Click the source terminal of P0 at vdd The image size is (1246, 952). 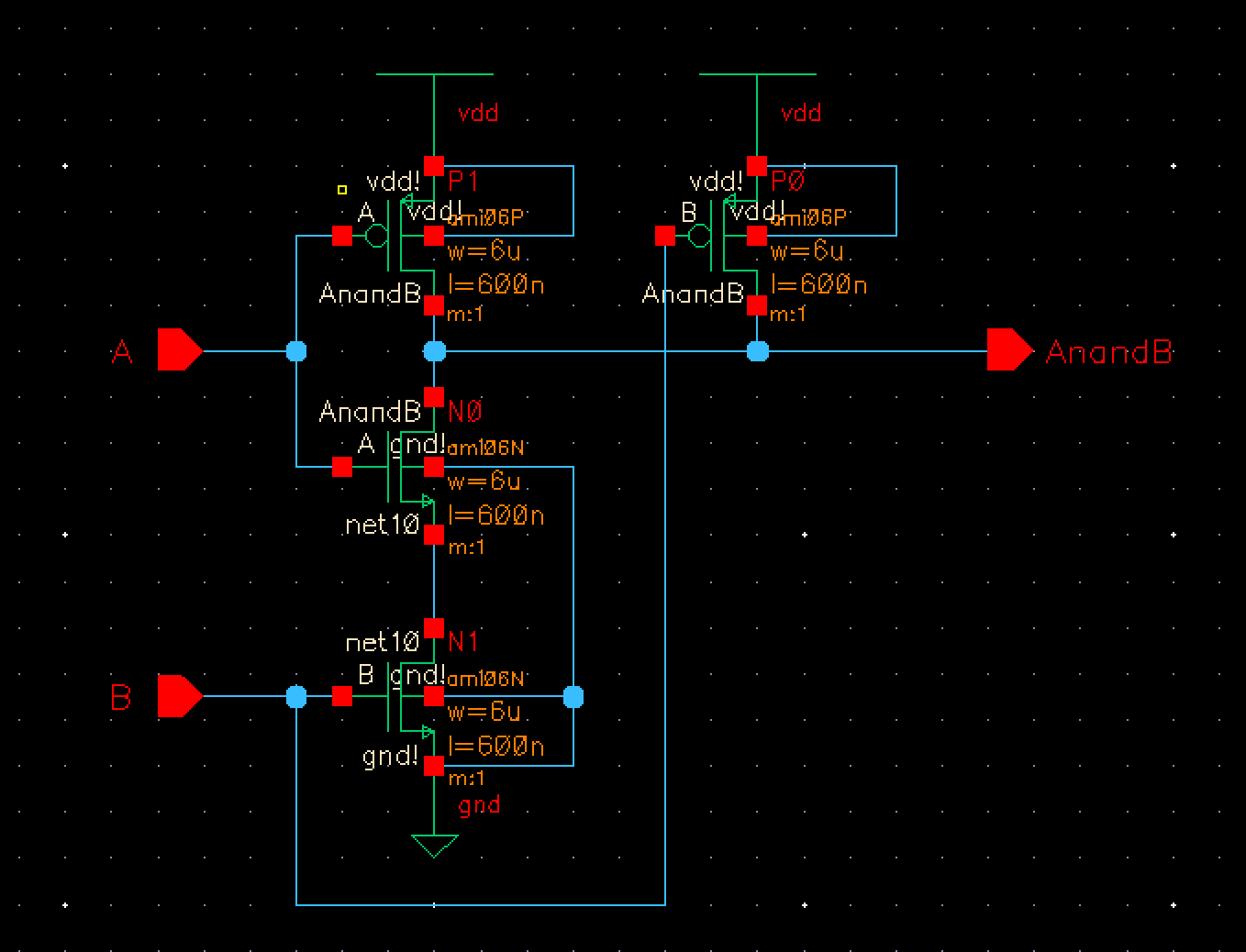[x=757, y=166]
